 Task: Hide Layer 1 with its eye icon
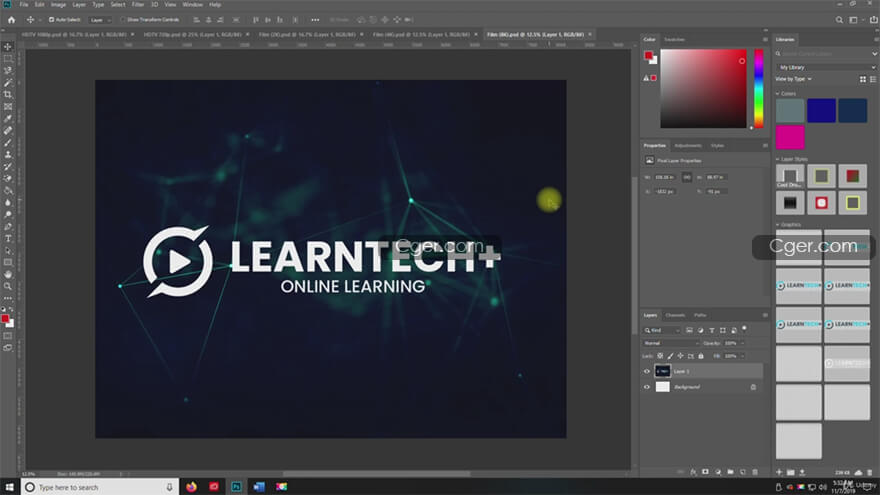(x=647, y=371)
